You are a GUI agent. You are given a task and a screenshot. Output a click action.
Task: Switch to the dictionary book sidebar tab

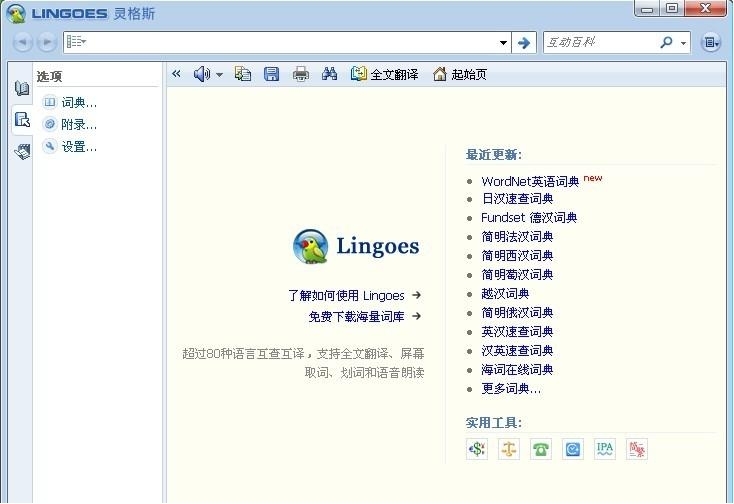pyautogui.click(x=22, y=88)
